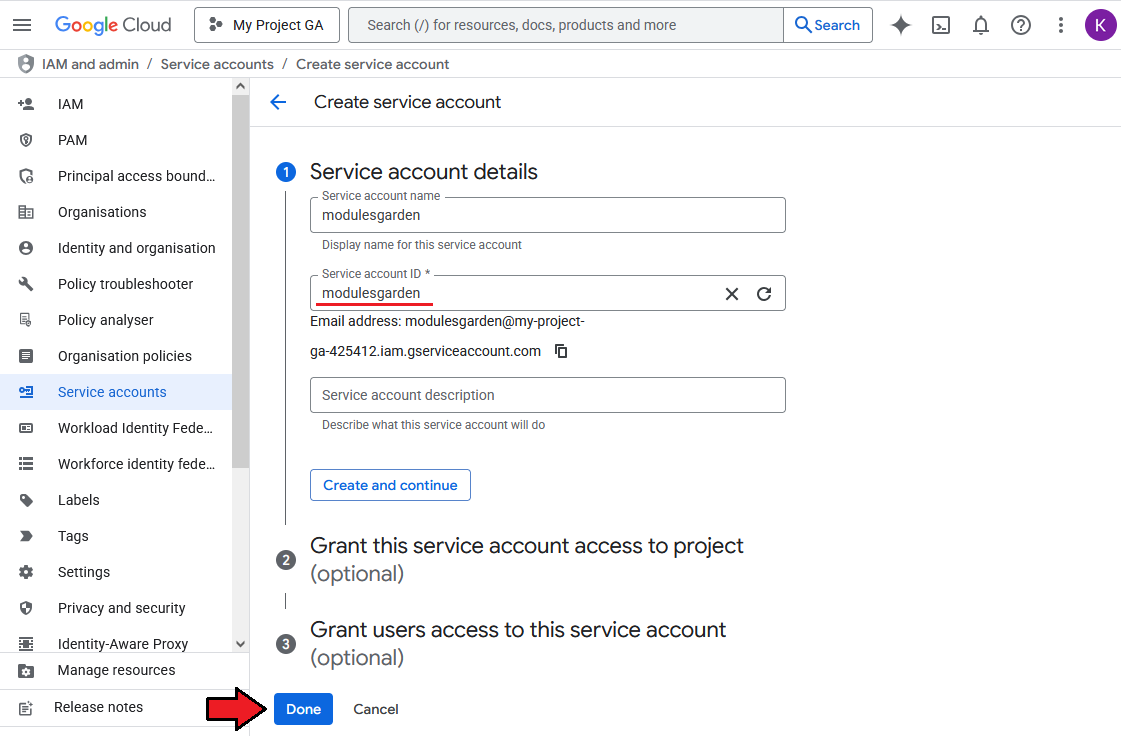
Task: Go back using the arrow icon
Action: click(278, 102)
